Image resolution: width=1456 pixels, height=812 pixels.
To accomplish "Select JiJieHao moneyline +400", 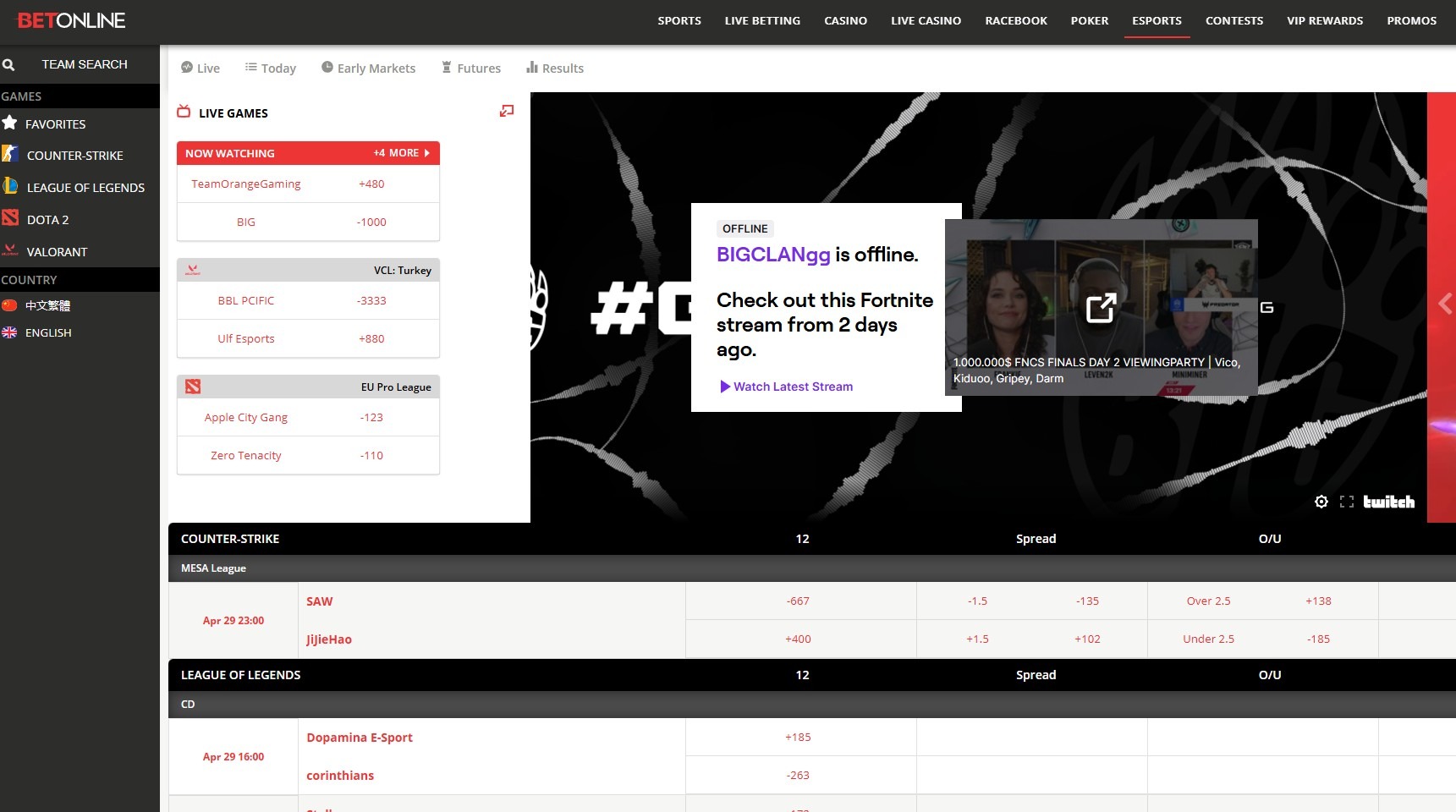I will [x=800, y=639].
